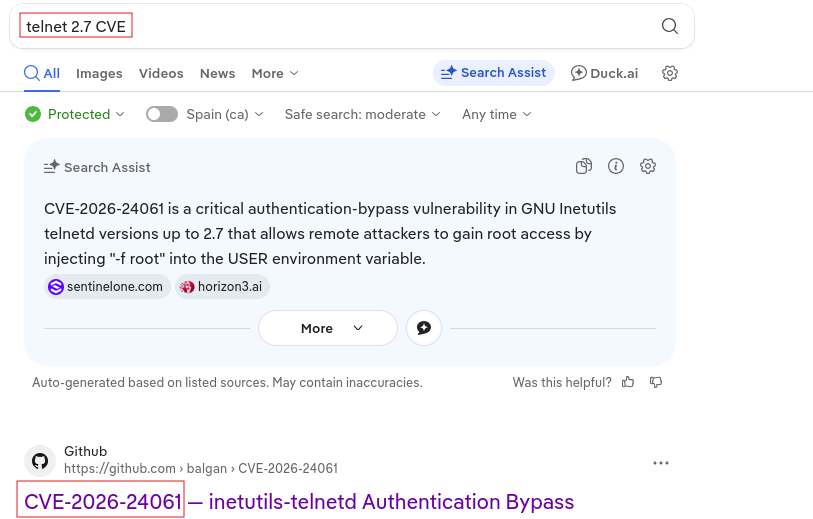Click the green Protected checkmark icon
Screen dimensions: 813x519
click(33, 114)
